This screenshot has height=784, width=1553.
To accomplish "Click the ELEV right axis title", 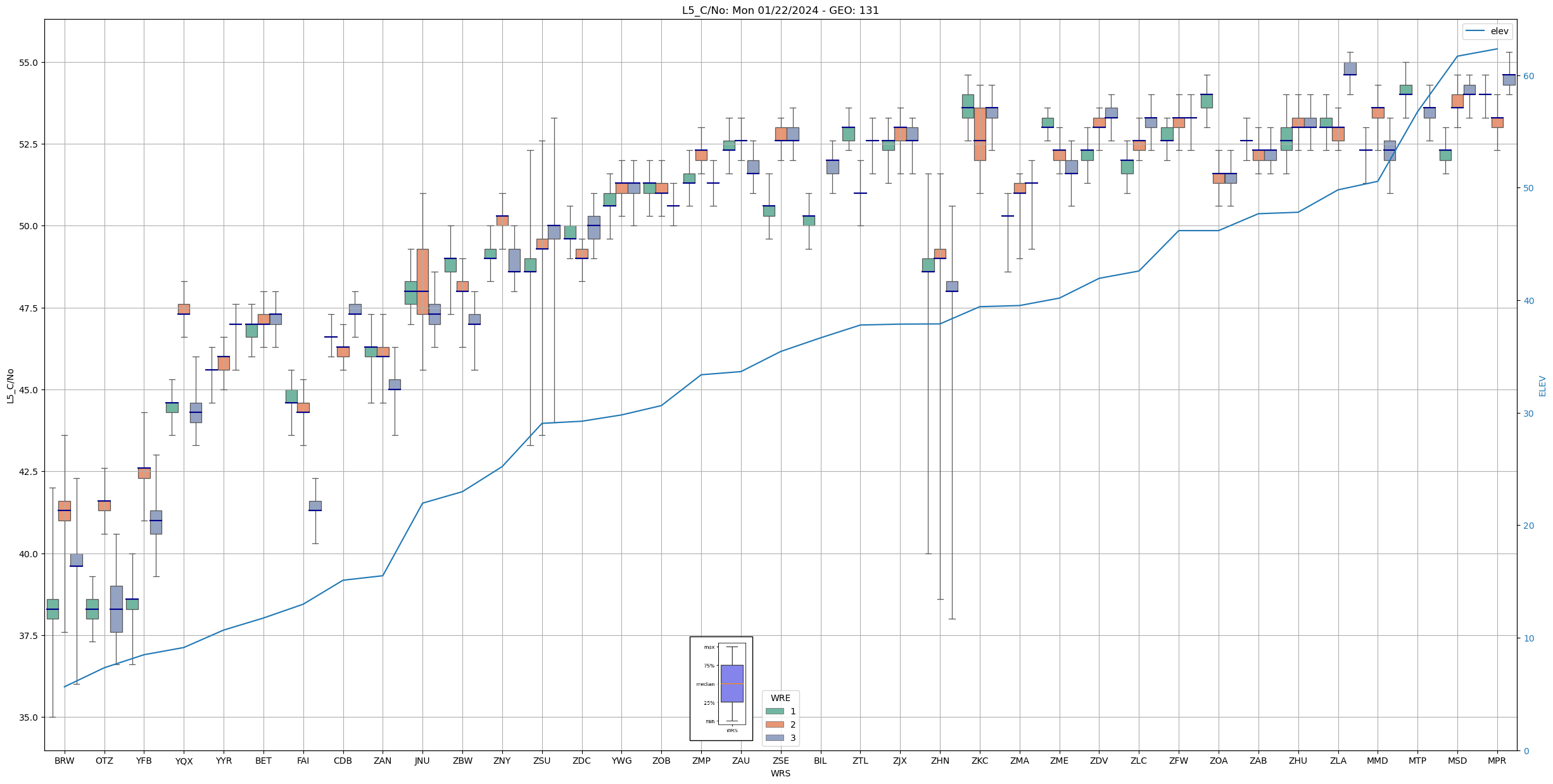I will (x=1542, y=386).
